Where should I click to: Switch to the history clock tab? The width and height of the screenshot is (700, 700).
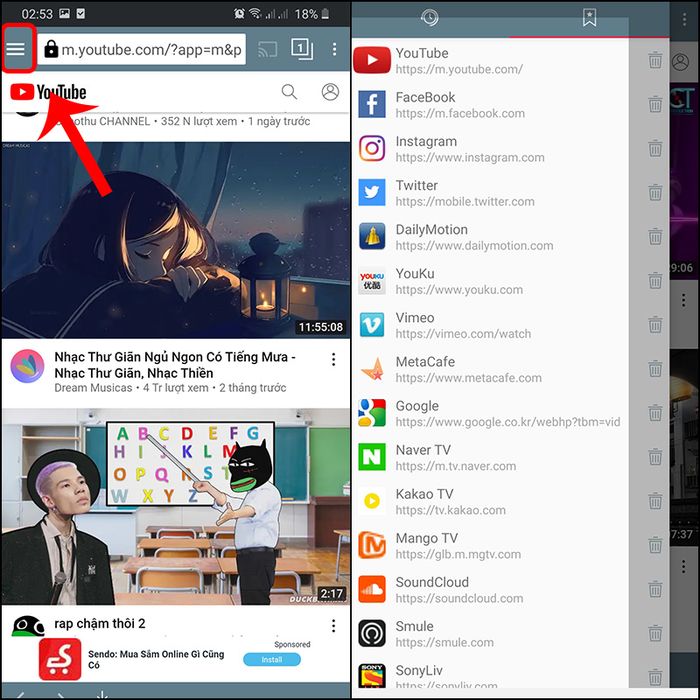429,18
